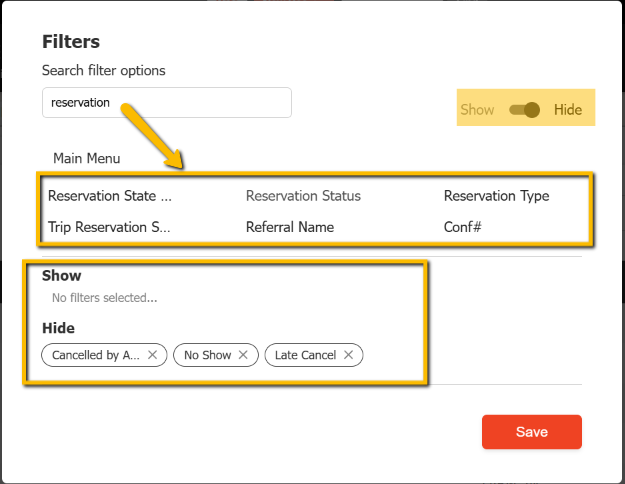Select the 'Trip Reservation S...' filter option

pos(109,227)
